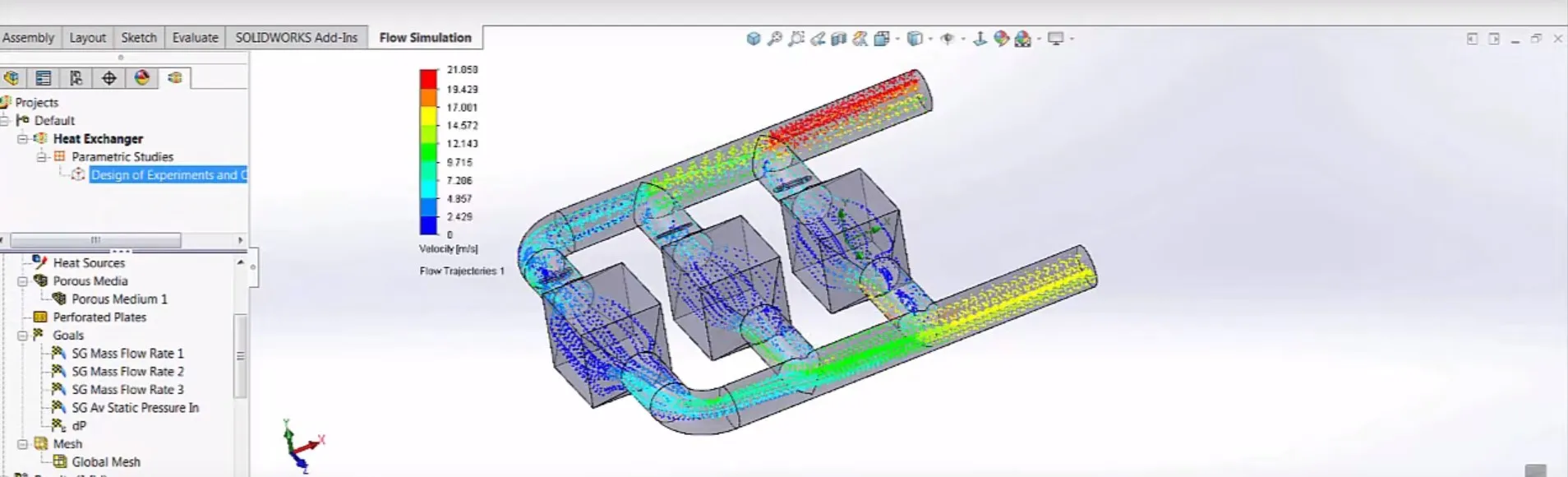This screenshot has width=1568, height=477.
Task: Click the Edit Appearance color ball icon
Action: click(x=1001, y=39)
